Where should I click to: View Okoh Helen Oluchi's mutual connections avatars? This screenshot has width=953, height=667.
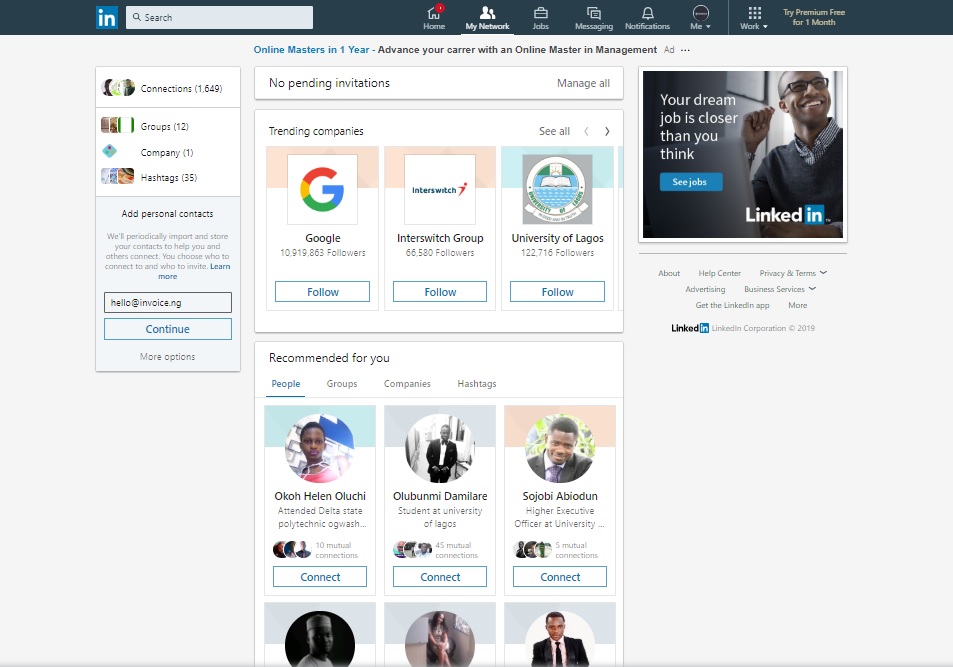292,550
